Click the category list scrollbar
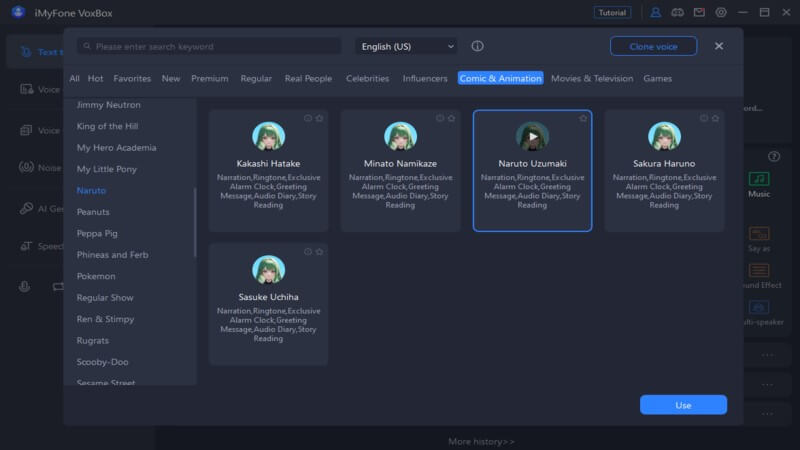800x450 pixels. (195, 222)
